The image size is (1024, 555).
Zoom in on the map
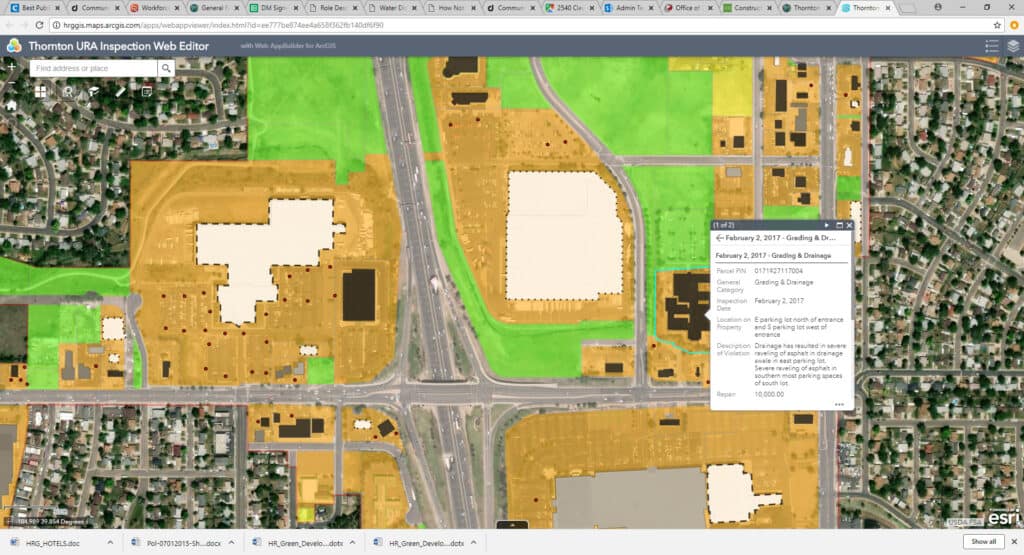click(11, 67)
